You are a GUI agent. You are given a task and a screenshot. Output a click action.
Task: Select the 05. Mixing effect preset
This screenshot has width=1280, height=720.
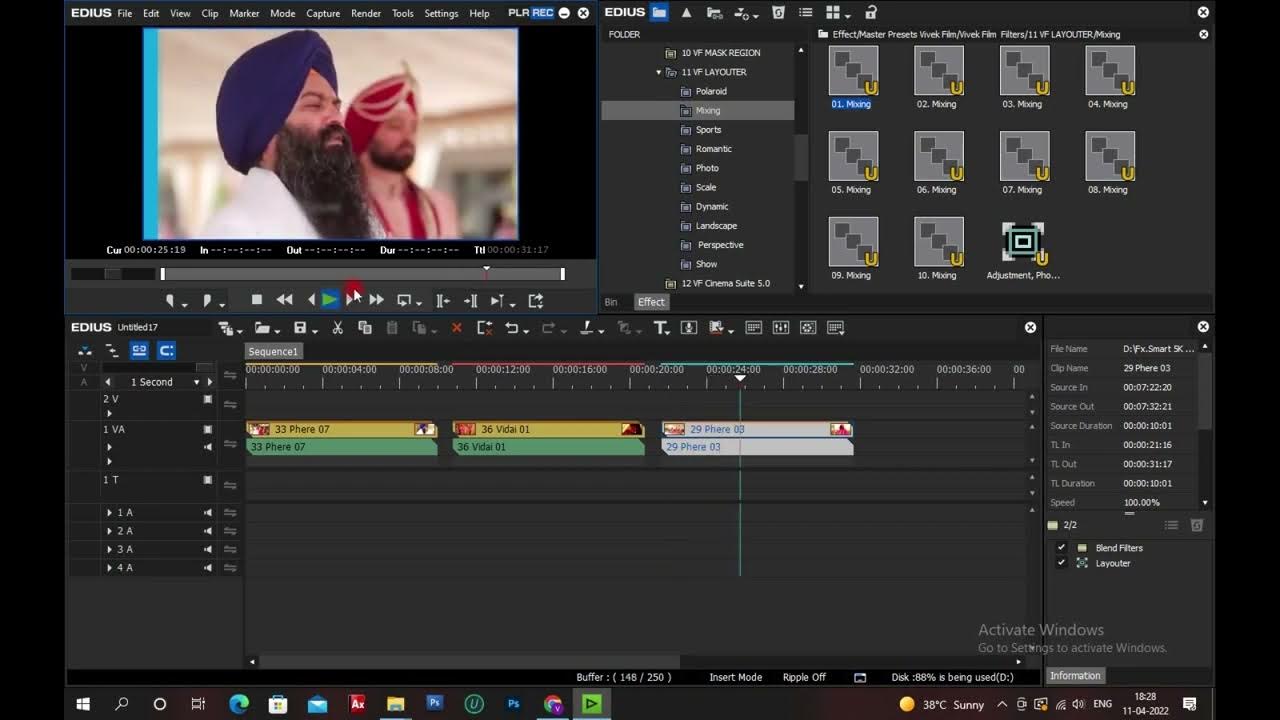853,163
